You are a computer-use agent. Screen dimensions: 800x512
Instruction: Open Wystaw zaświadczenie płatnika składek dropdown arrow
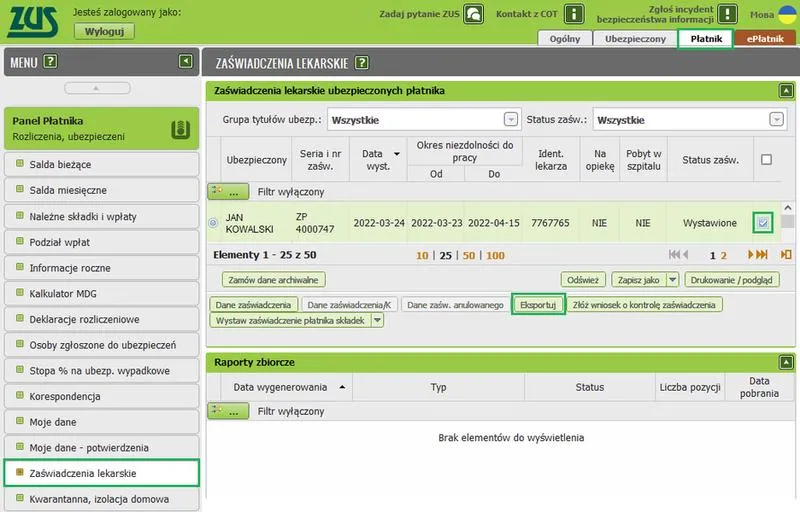click(377, 320)
